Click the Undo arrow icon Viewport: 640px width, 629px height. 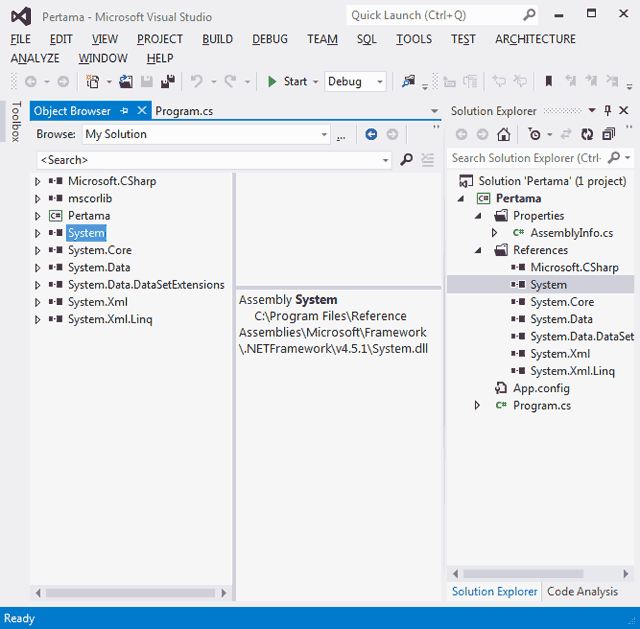tap(197, 82)
